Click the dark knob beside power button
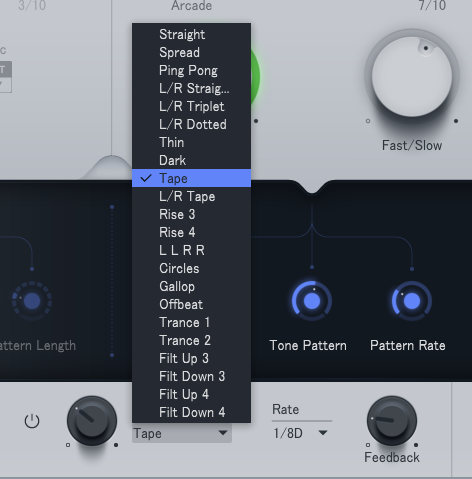 (x=92, y=421)
